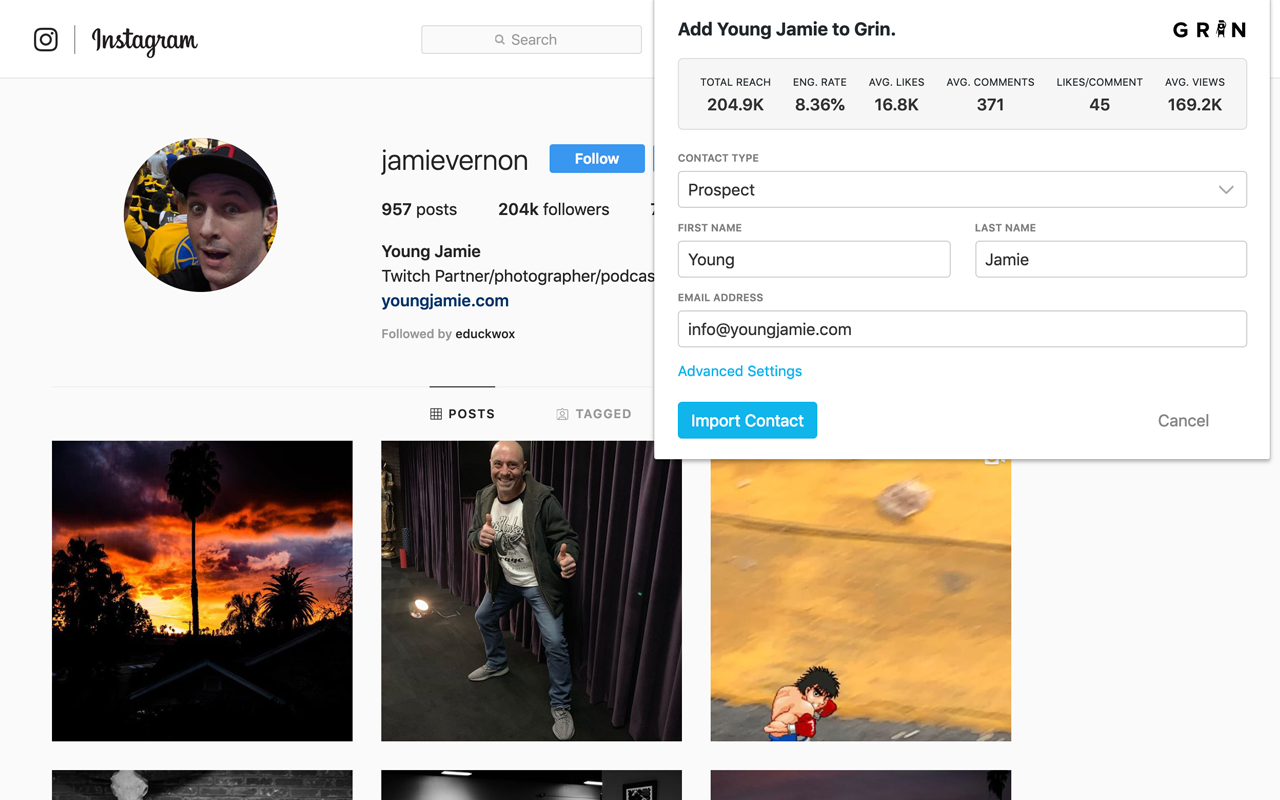Image resolution: width=1280 pixels, height=800 pixels.
Task: Click the Eng. Rate 8.36% stat
Action: click(820, 94)
